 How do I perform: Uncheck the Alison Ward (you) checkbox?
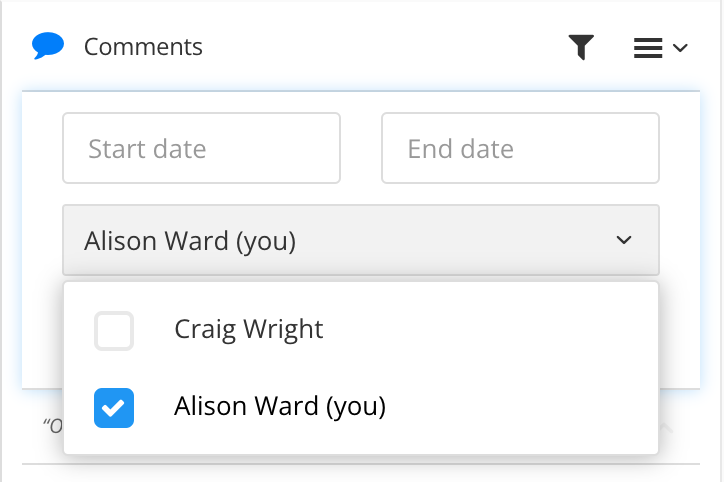[x=114, y=407]
